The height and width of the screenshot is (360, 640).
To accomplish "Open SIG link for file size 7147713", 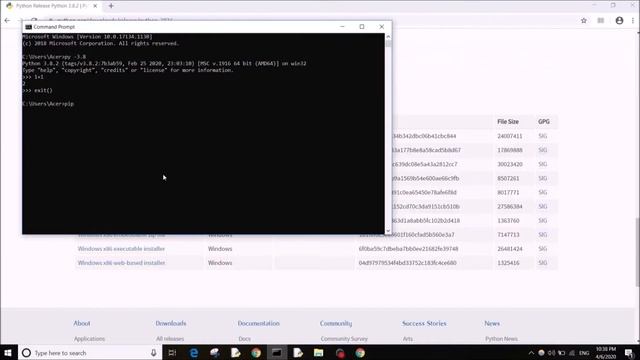I will pos(542,235).
